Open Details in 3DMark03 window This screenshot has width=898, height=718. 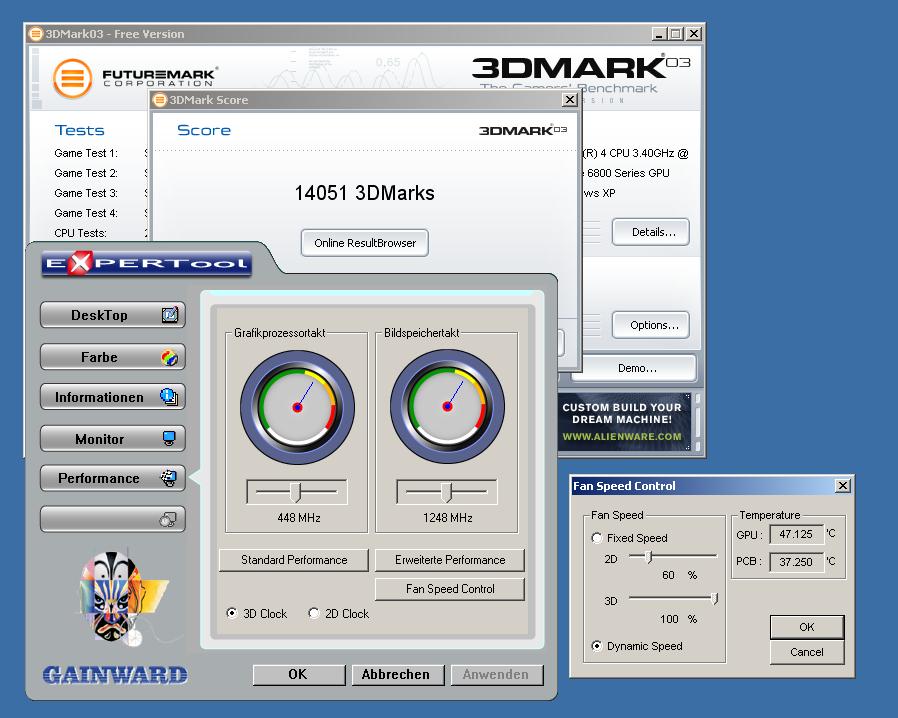tap(651, 232)
